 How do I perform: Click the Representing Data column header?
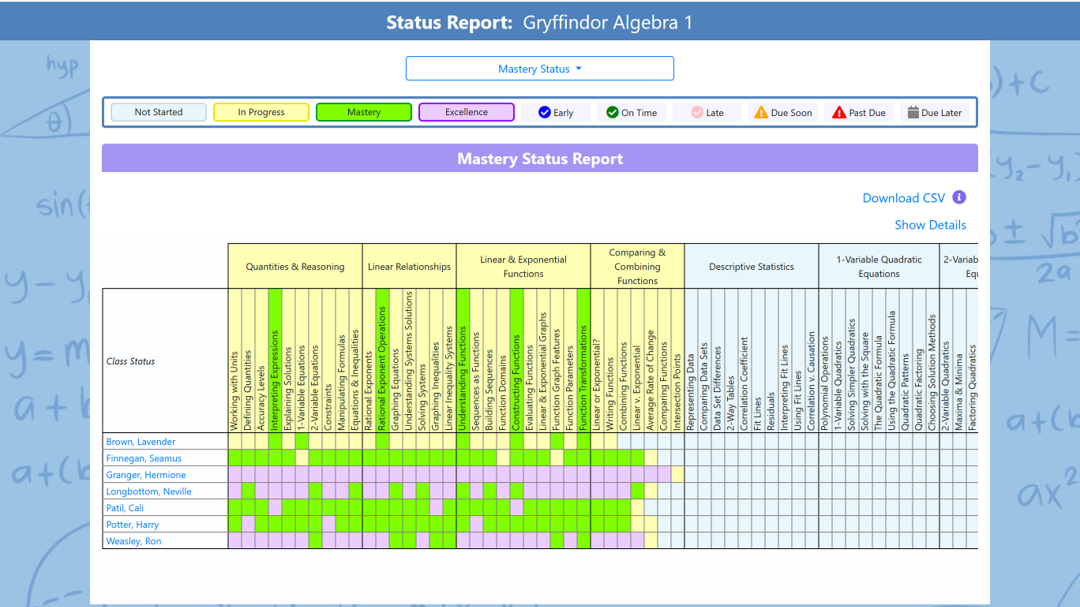(691, 360)
